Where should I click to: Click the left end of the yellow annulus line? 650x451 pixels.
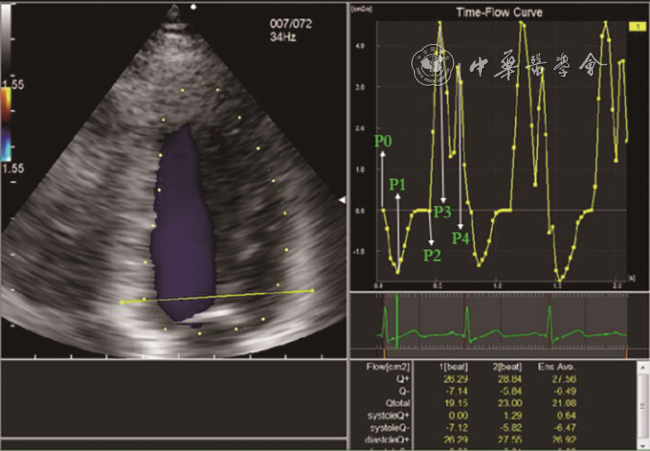[122, 301]
